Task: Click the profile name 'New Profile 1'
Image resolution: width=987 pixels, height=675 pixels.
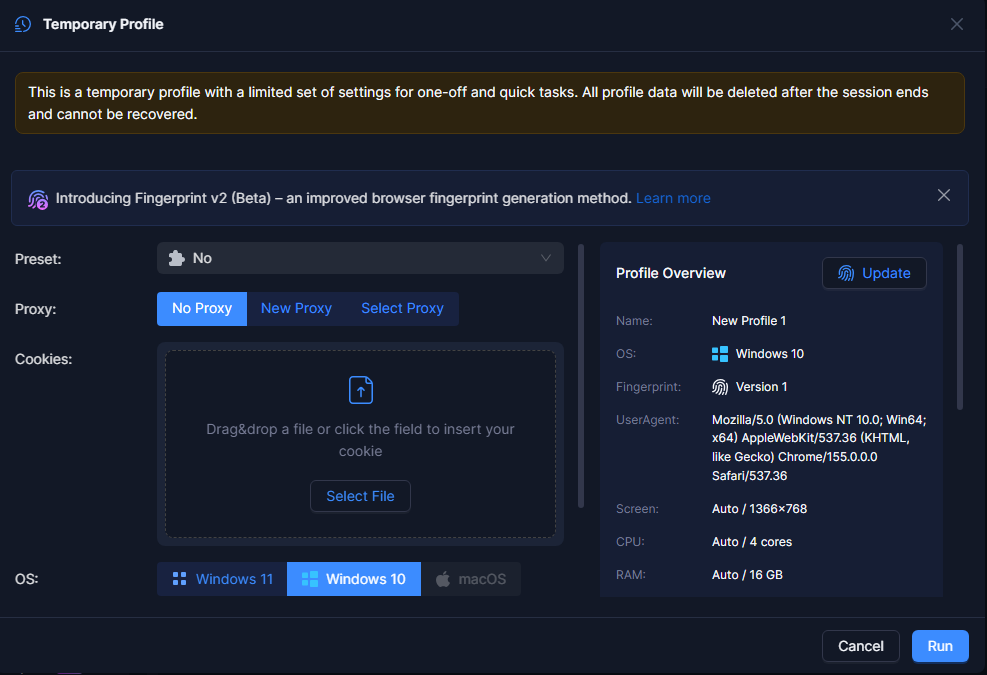Action: point(749,321)
